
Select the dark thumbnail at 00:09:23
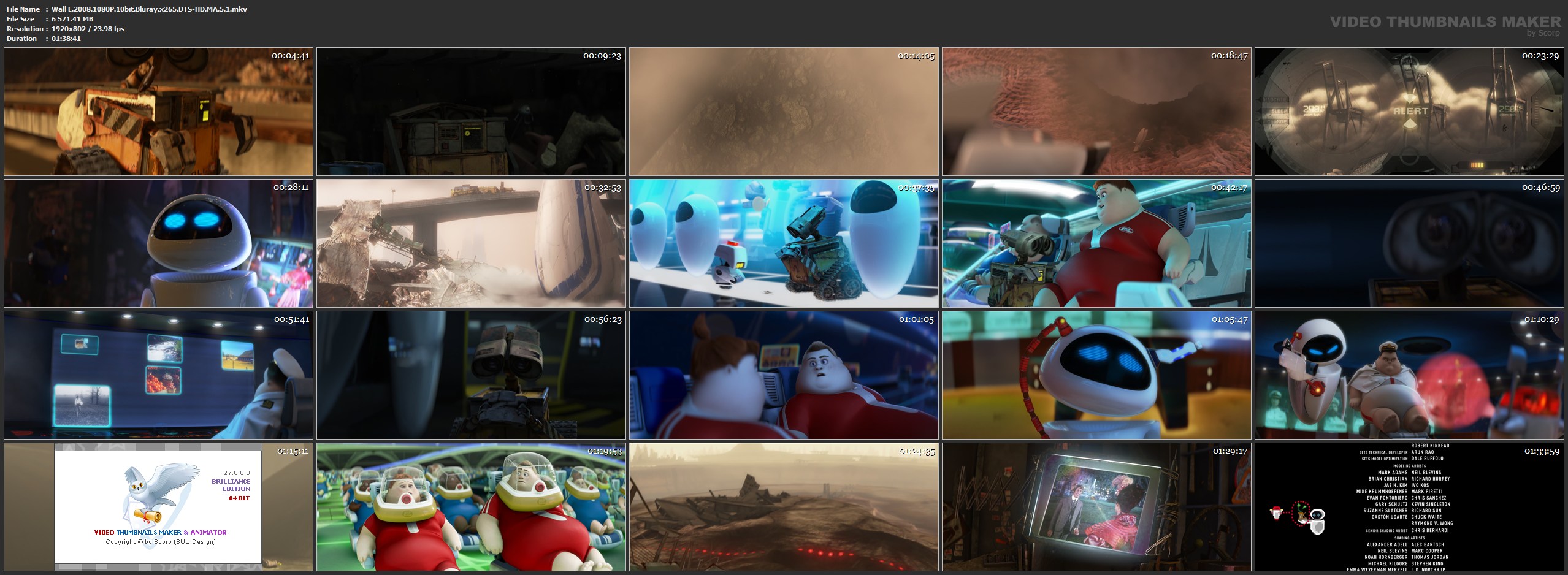tap(471, 112)
